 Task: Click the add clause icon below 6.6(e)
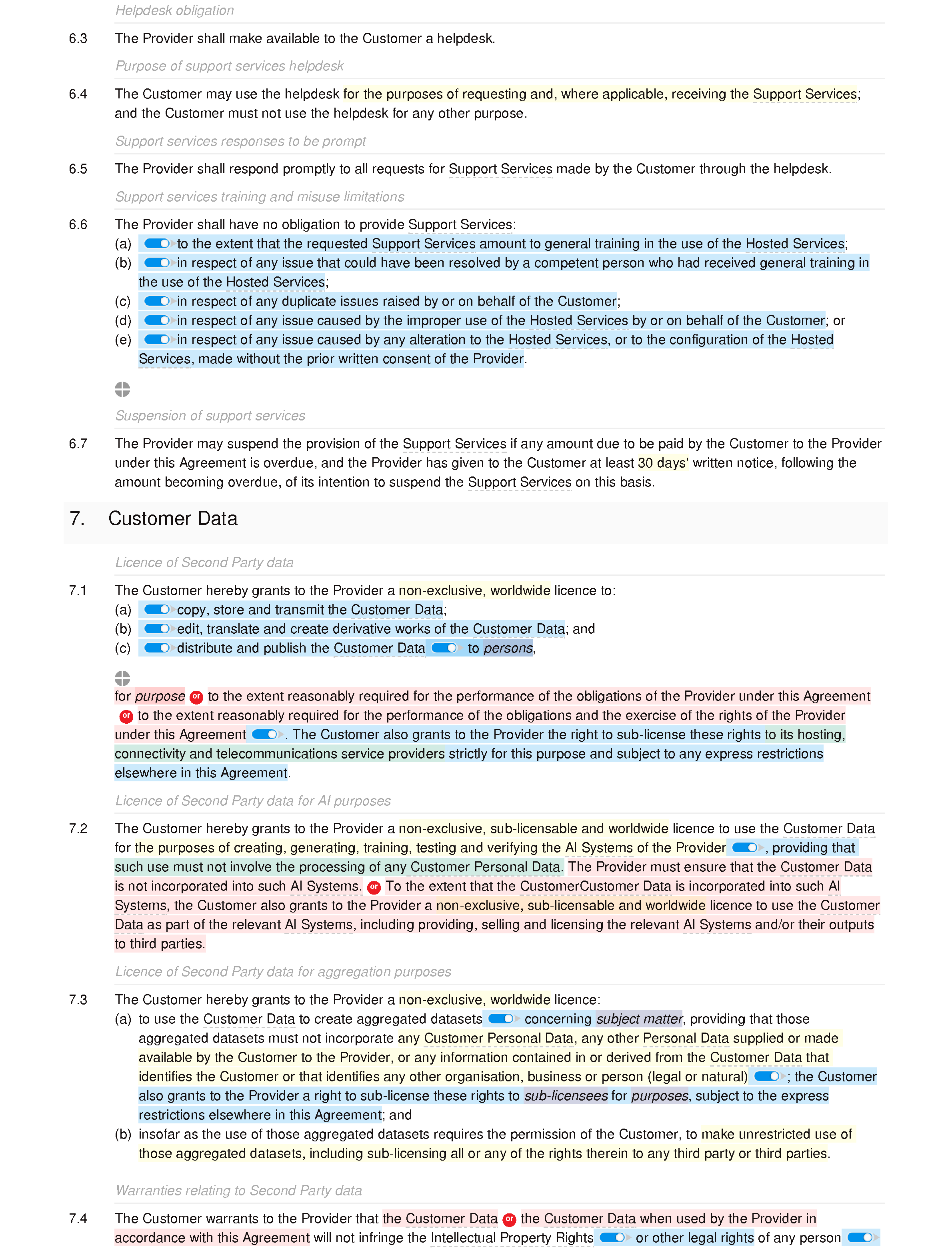[x=124, y=388]
